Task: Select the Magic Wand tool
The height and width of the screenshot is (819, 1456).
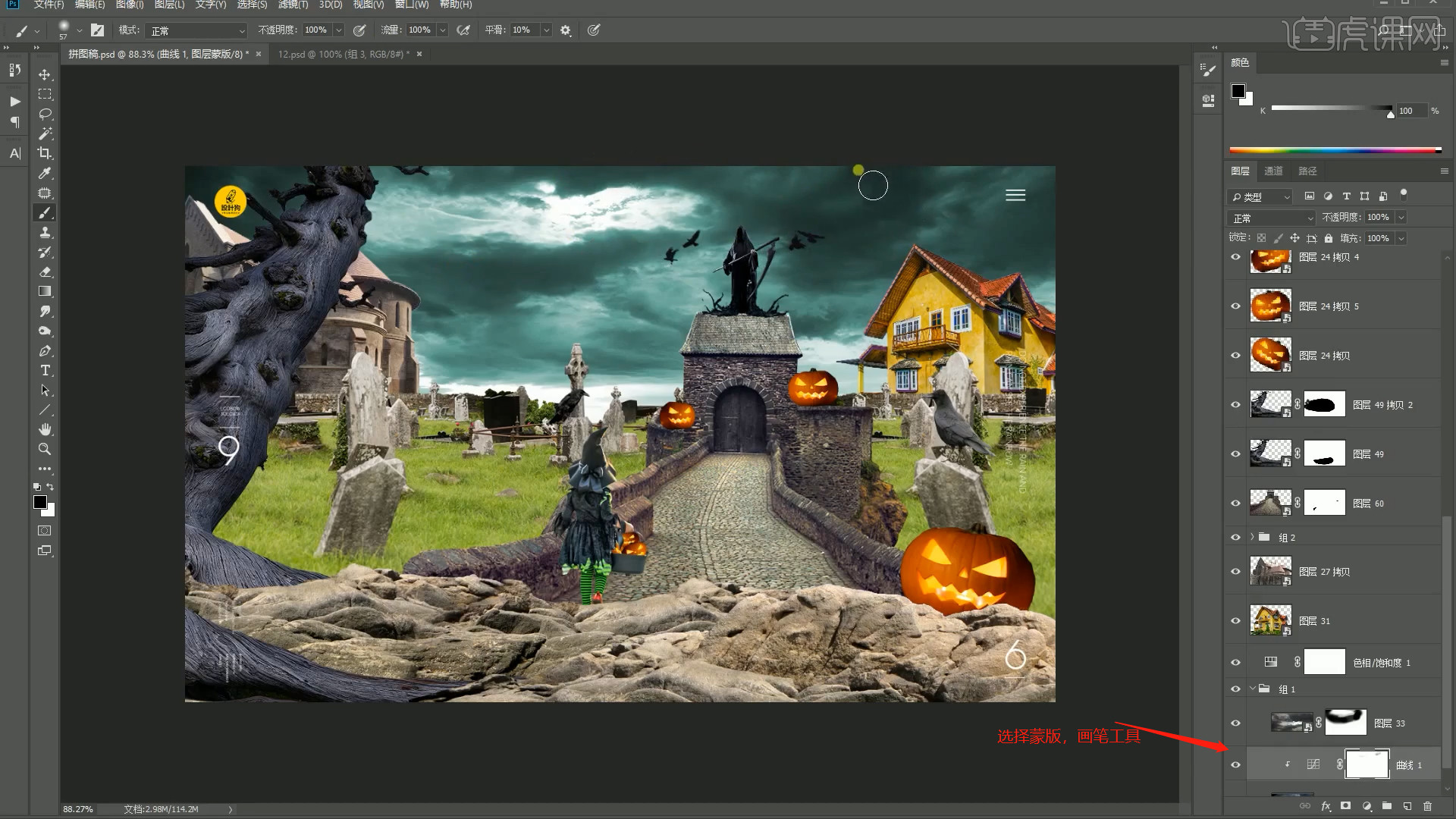Action: [45, 133]
